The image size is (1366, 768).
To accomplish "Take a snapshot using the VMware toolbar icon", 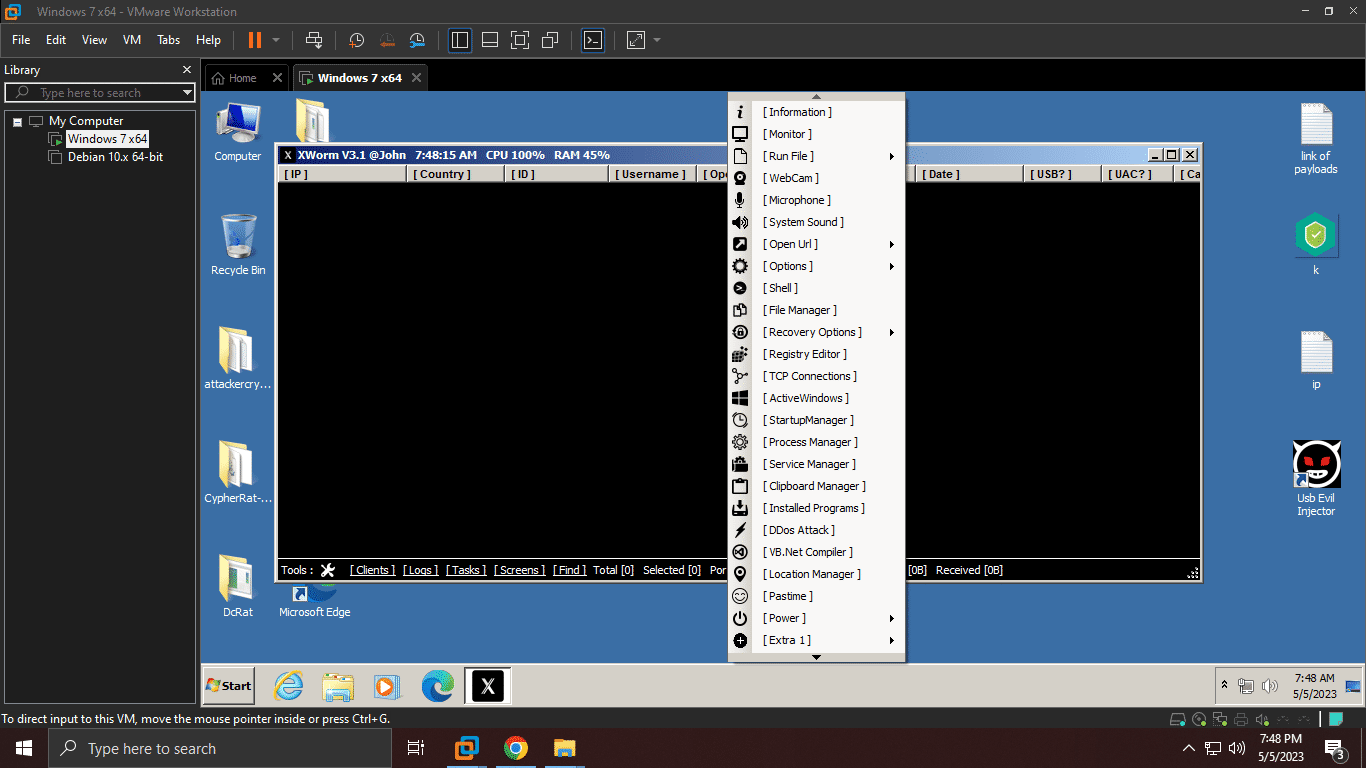I will pyautogui.click(x=356, y=40).
